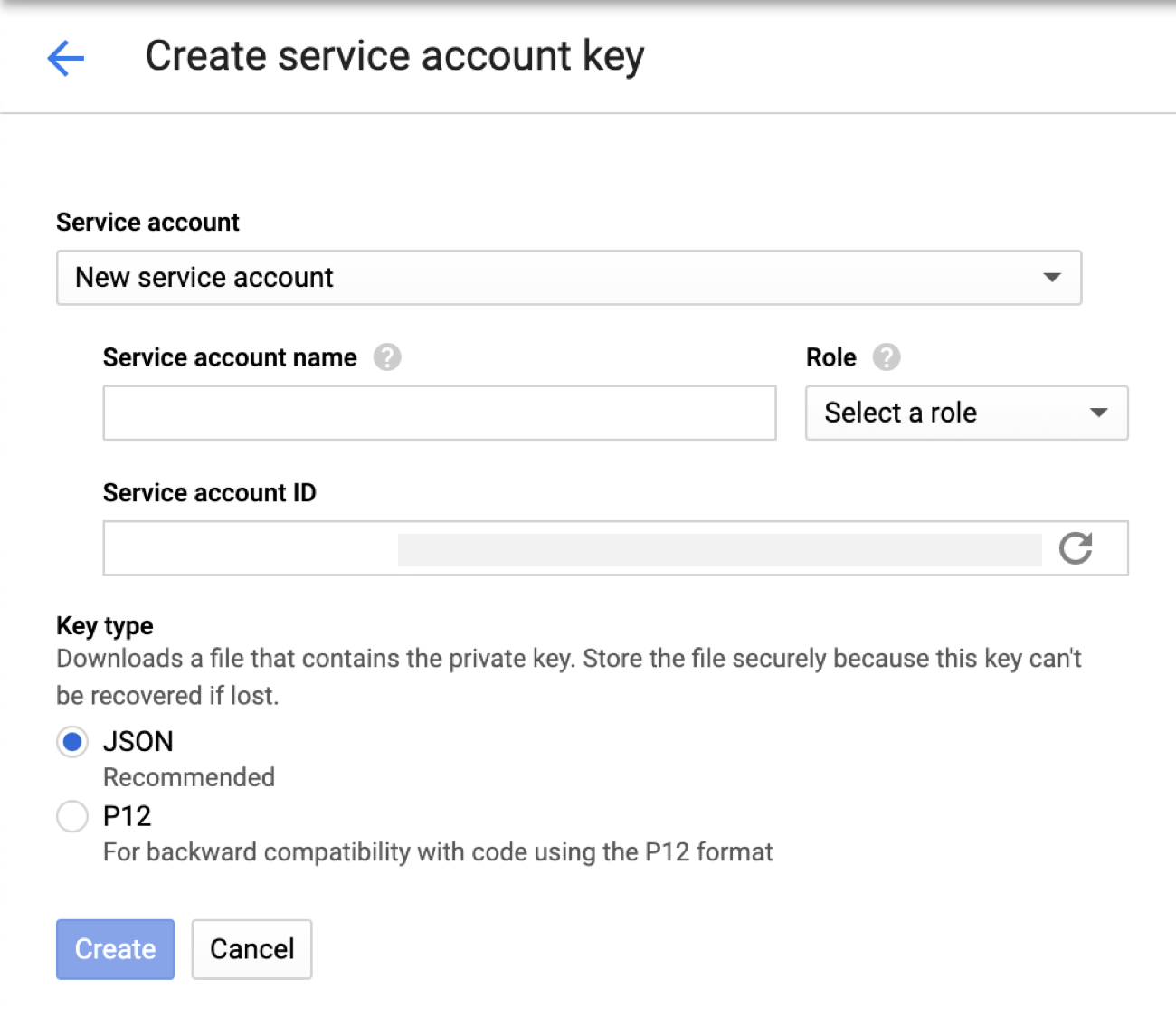The width and height of the screenshot is (1176, 1017).
Task: Expand the New service account selector
Action: coord(1052,278)
